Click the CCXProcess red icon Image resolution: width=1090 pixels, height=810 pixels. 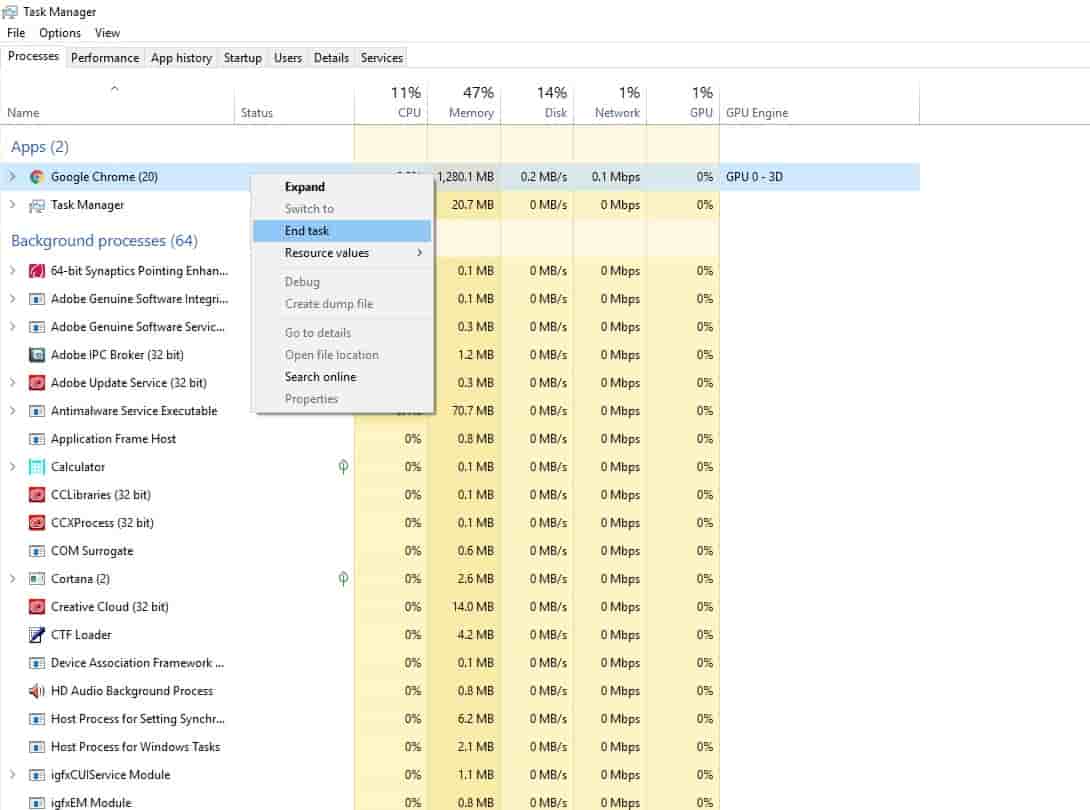(36, 523)
